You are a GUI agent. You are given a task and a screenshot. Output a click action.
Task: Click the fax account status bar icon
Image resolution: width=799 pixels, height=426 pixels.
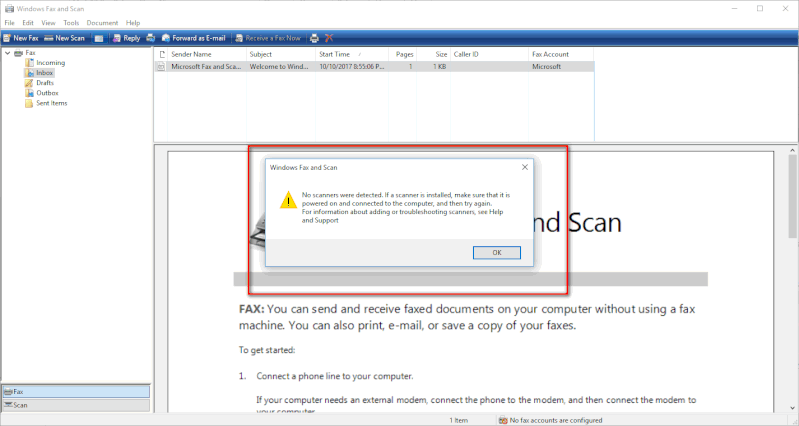[503, 420]
